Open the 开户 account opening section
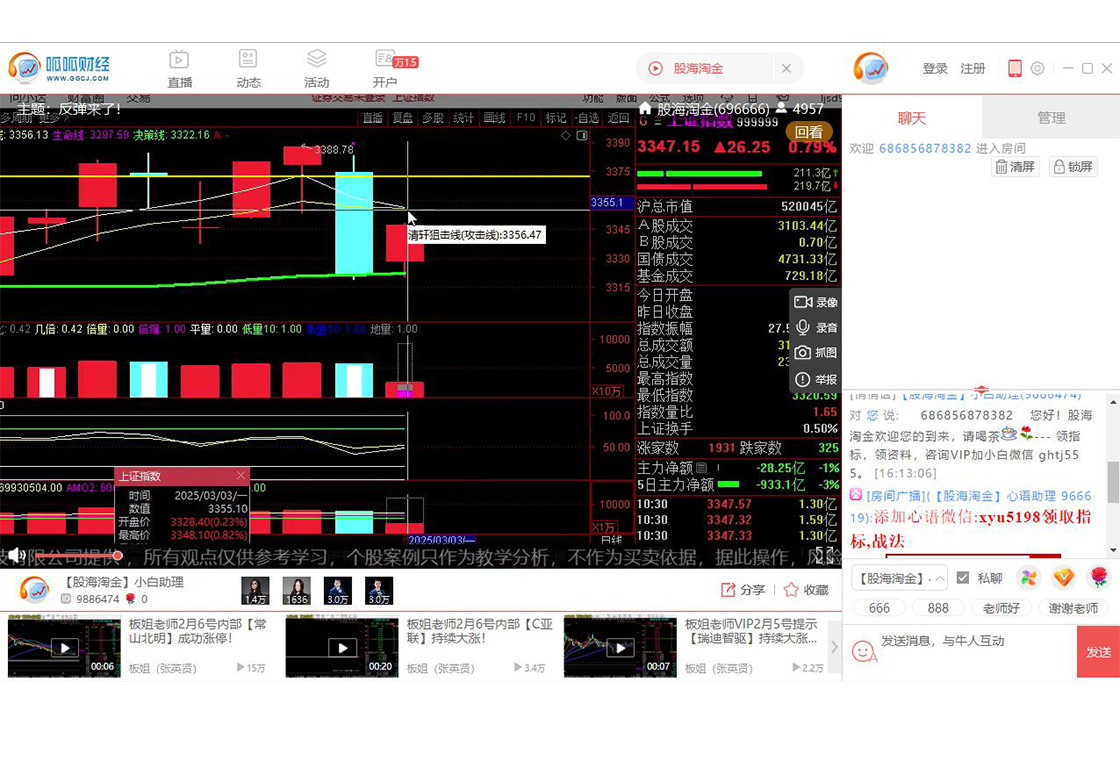Viewport: 1120px width, 760px height. [x=386, y=69]
